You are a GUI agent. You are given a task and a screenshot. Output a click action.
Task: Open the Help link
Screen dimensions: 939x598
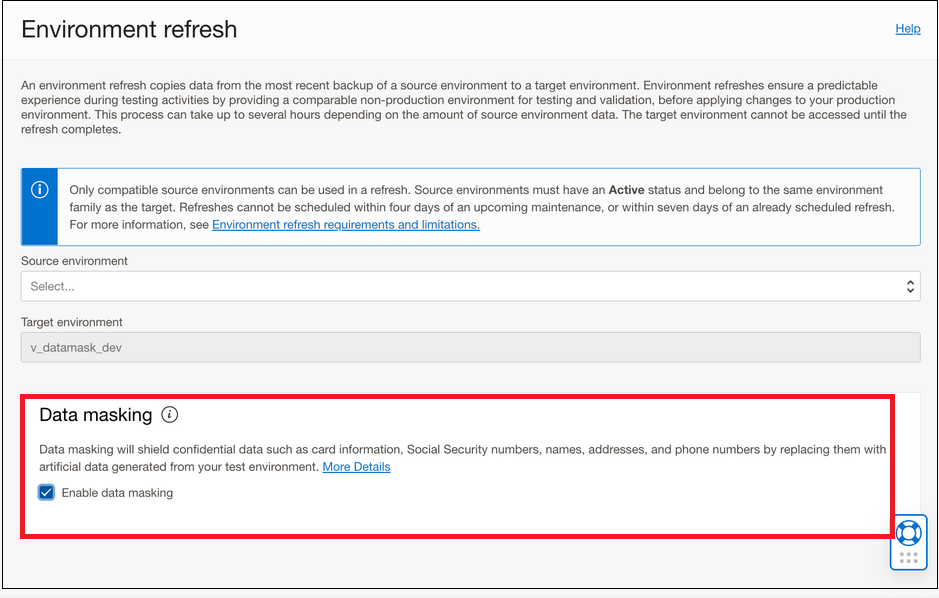[907, 29]
